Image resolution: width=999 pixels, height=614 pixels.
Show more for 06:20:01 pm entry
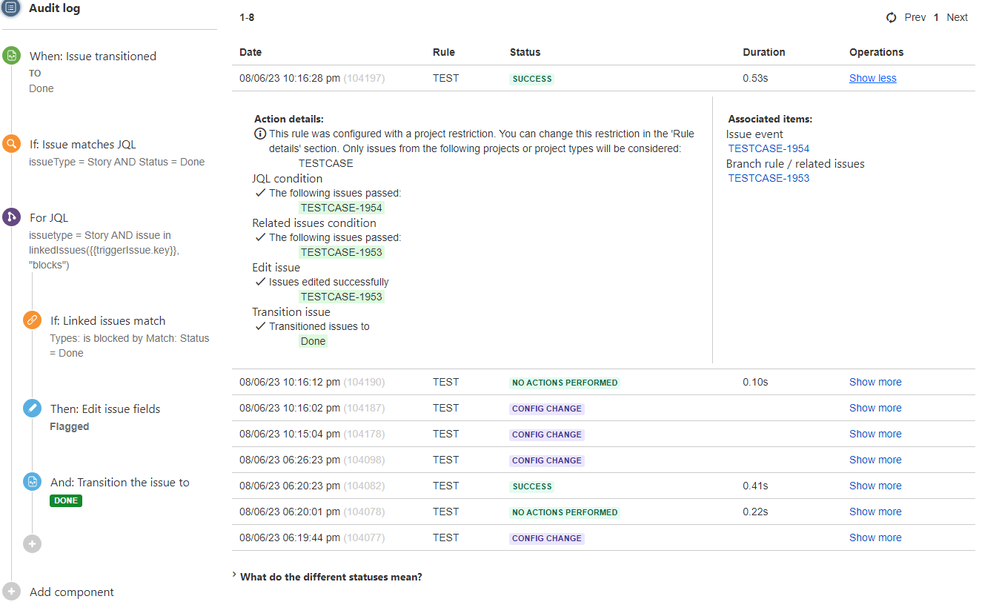pos(875,512)
